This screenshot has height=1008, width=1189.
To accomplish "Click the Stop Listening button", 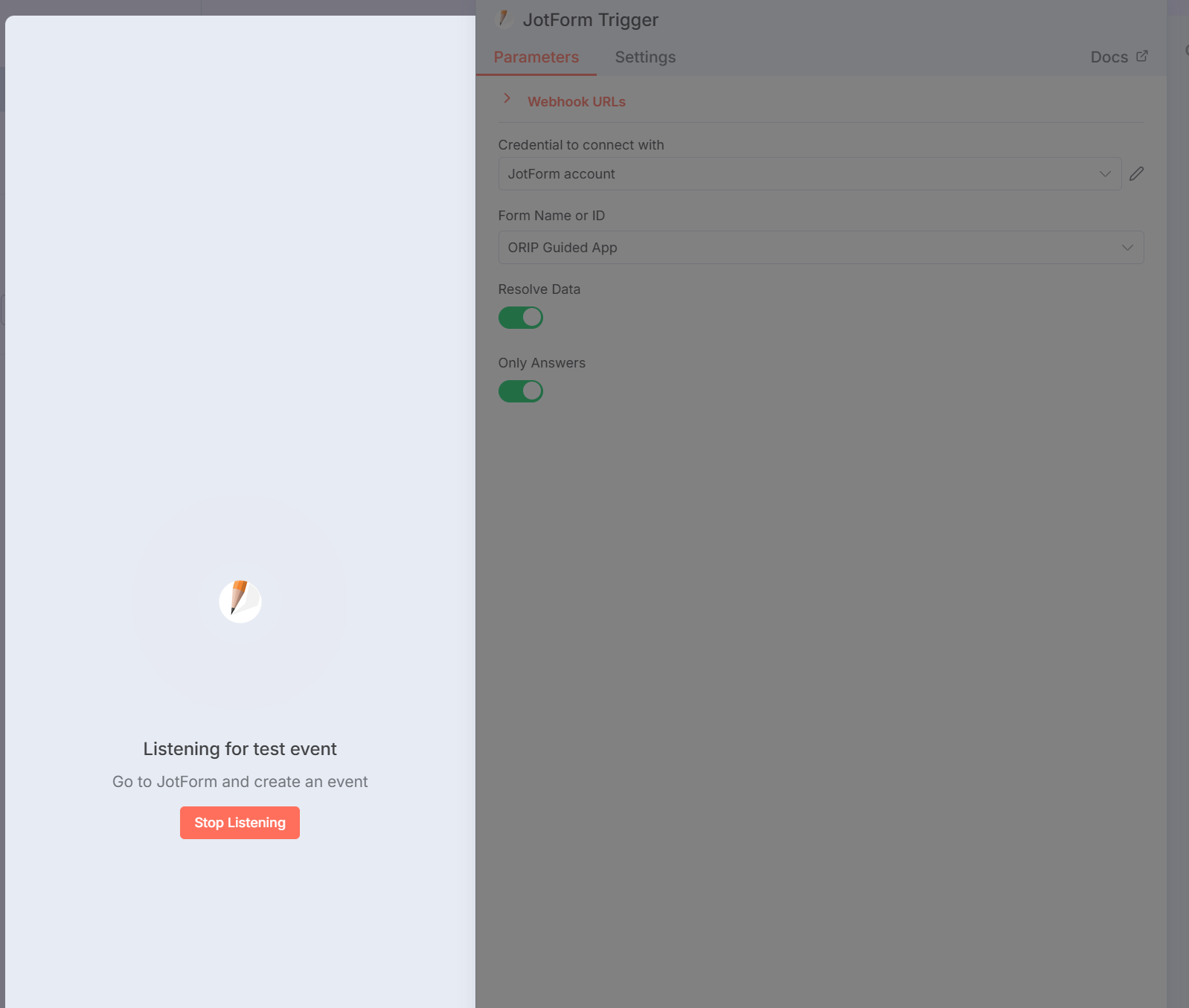I will pyautogui.click(x=240, y=823).
